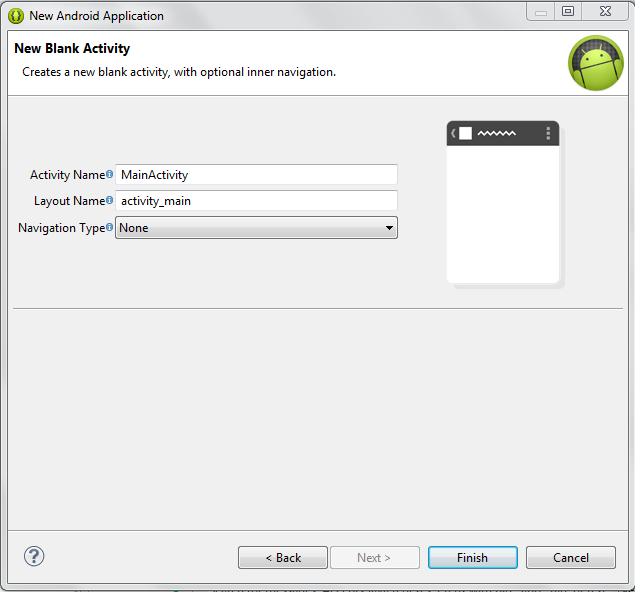The image size is (635, 592).
Task: Click the Layout Name text field
Action: point(256,200)
